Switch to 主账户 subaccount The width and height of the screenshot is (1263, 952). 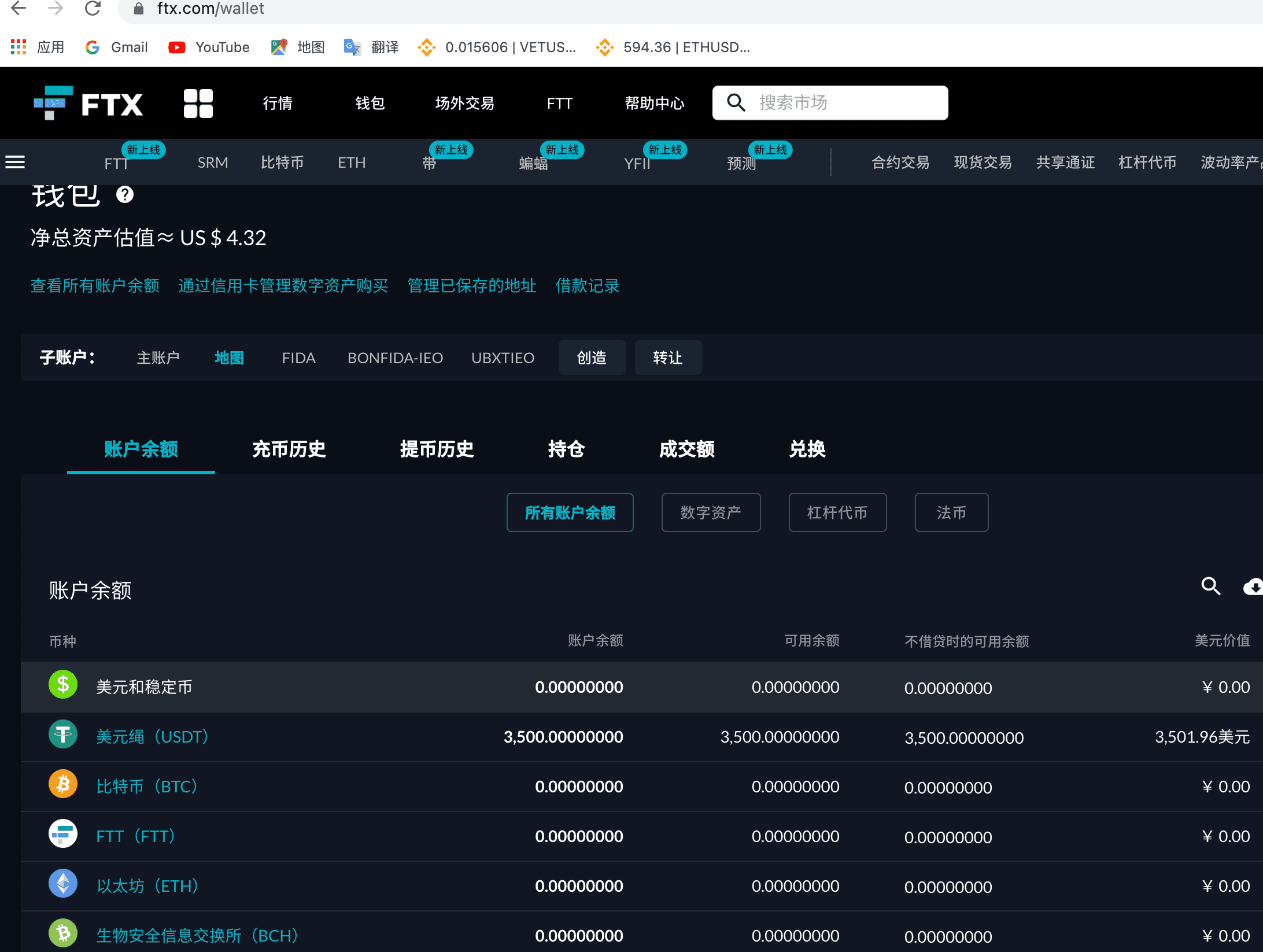coord(158,358)
